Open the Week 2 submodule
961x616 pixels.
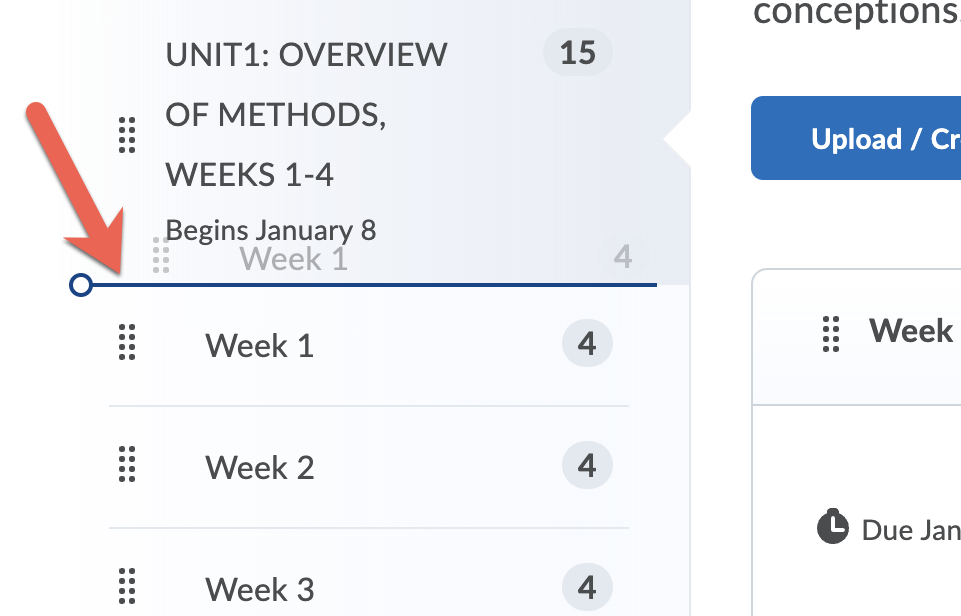(259, 468)
